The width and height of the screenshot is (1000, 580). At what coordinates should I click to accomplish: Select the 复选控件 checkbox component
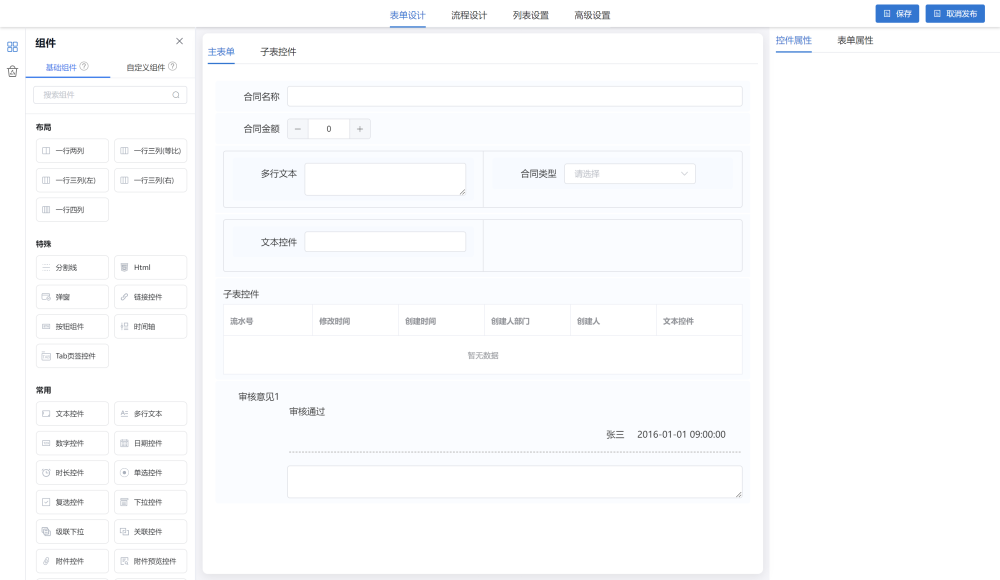72,502
